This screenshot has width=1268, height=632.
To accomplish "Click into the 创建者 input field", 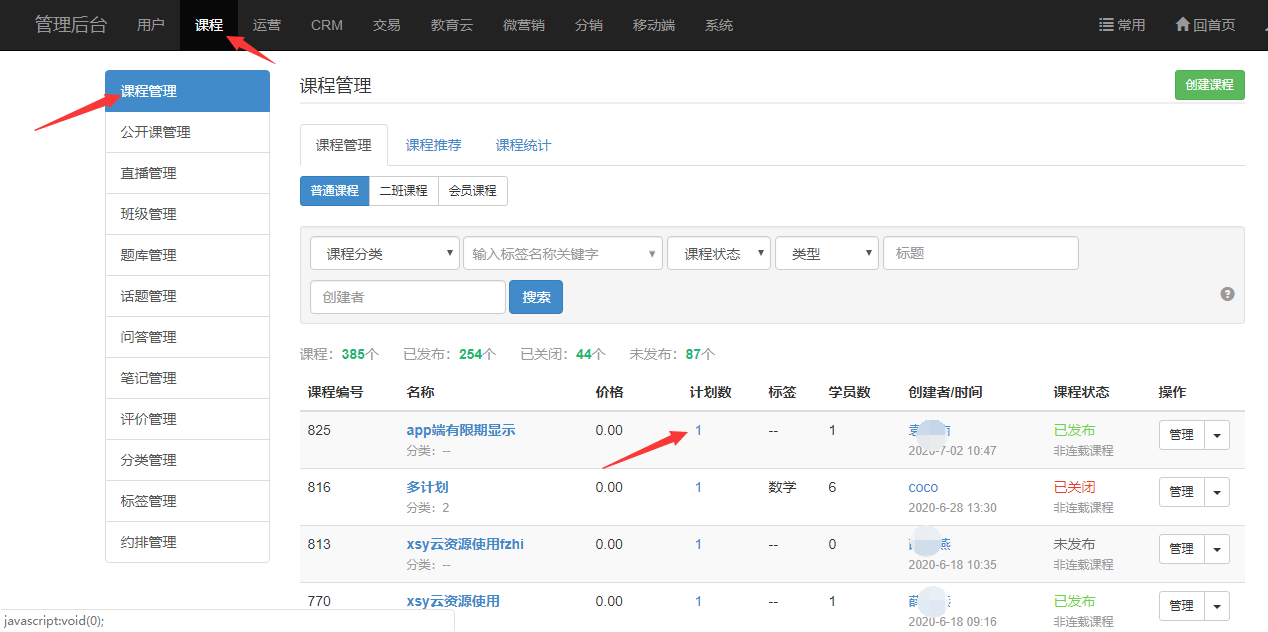I will coord(407,297).
